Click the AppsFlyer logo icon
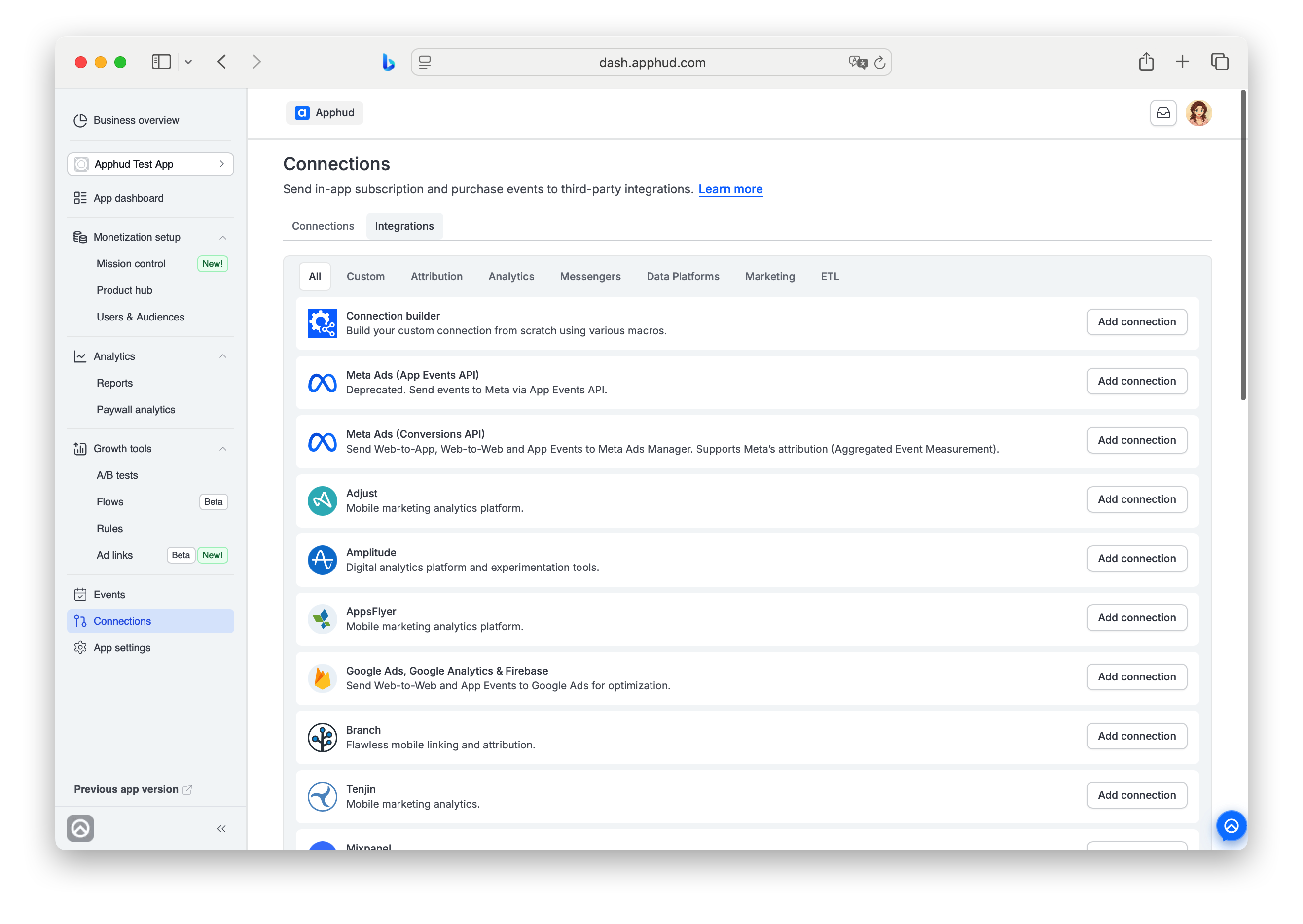The height and width of the screenshot is (924, 1303). [323, 619]
